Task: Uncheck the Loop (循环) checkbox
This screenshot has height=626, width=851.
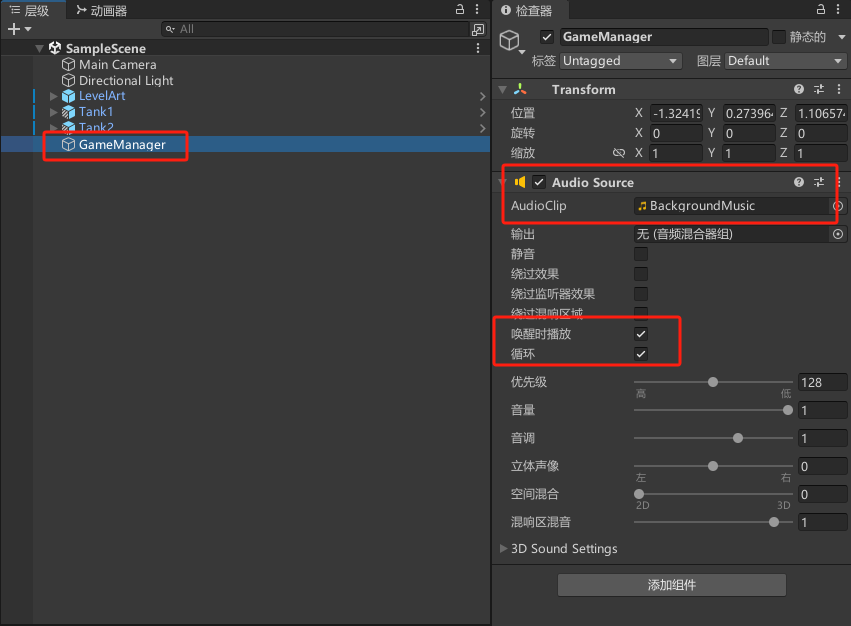Action: 641,354
